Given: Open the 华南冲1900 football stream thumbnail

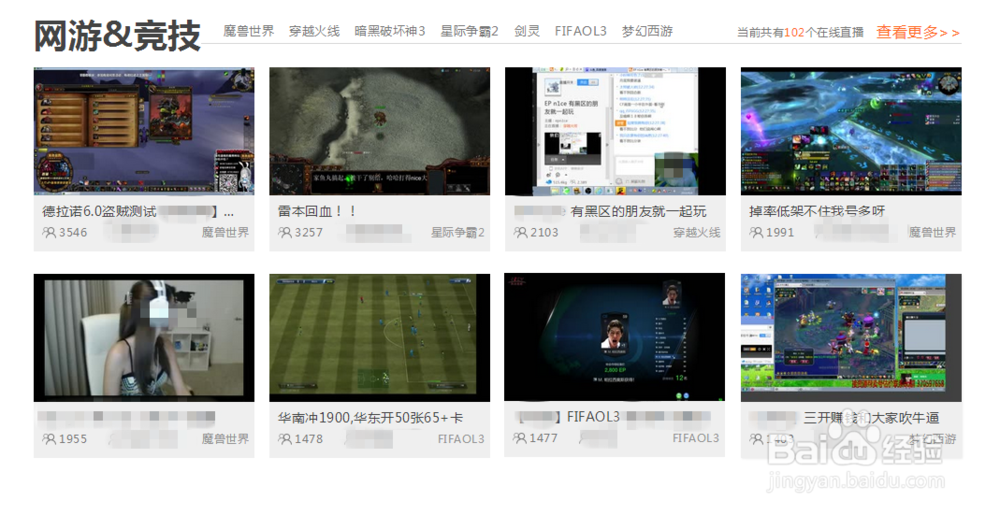Looking at the screenshot, I should 379,338.
